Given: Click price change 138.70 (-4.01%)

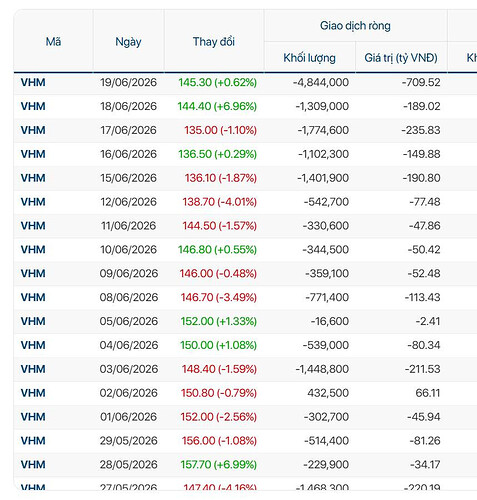Looking at the screenshot, I should (x=220, y=202).
